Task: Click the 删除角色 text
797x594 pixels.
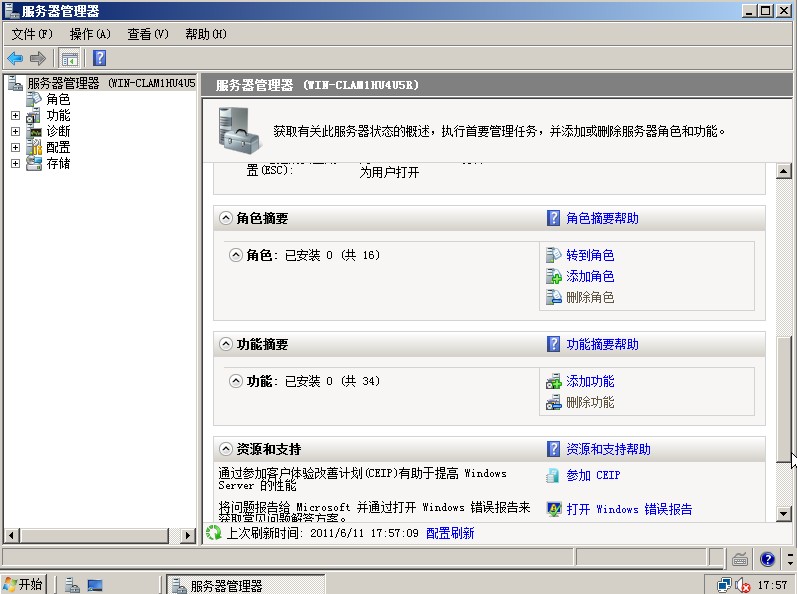Action: click(x=590, y=297)
